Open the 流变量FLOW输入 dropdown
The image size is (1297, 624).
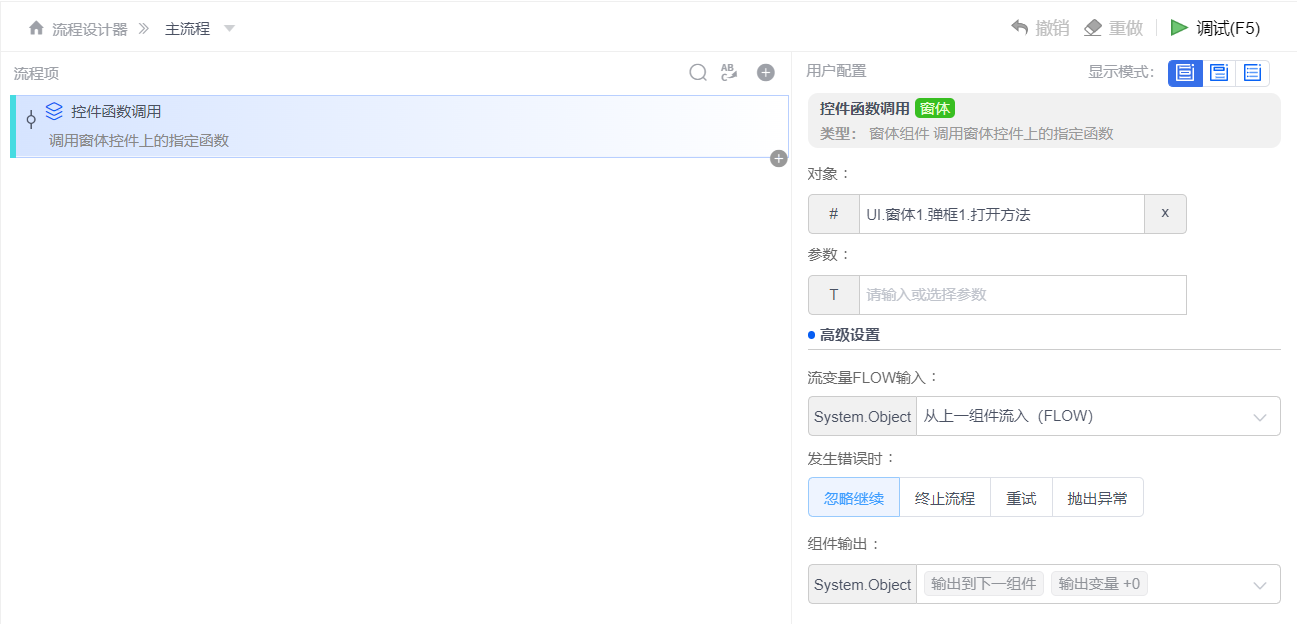(x=1262, y=416)
